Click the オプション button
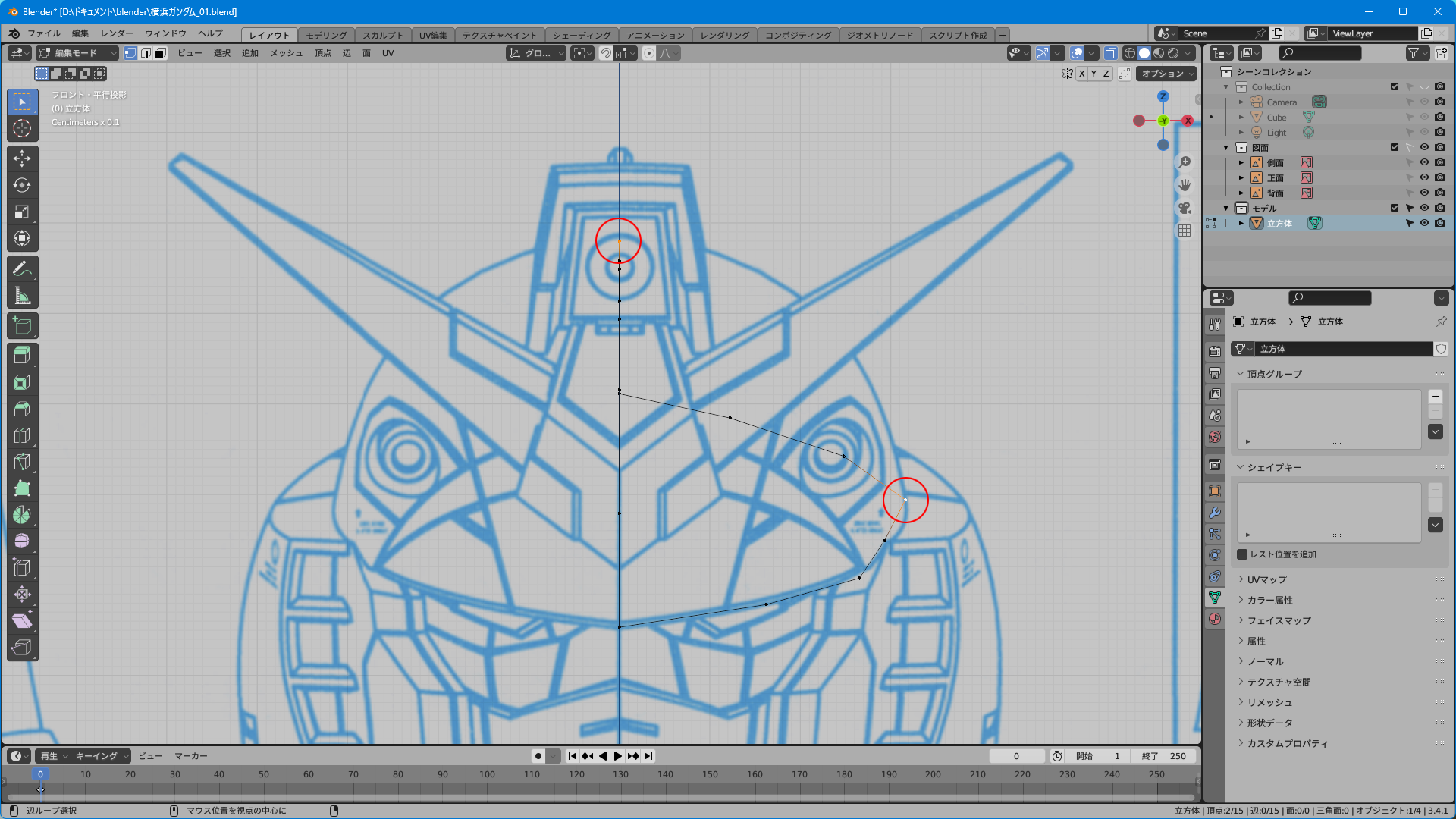 1166,74
